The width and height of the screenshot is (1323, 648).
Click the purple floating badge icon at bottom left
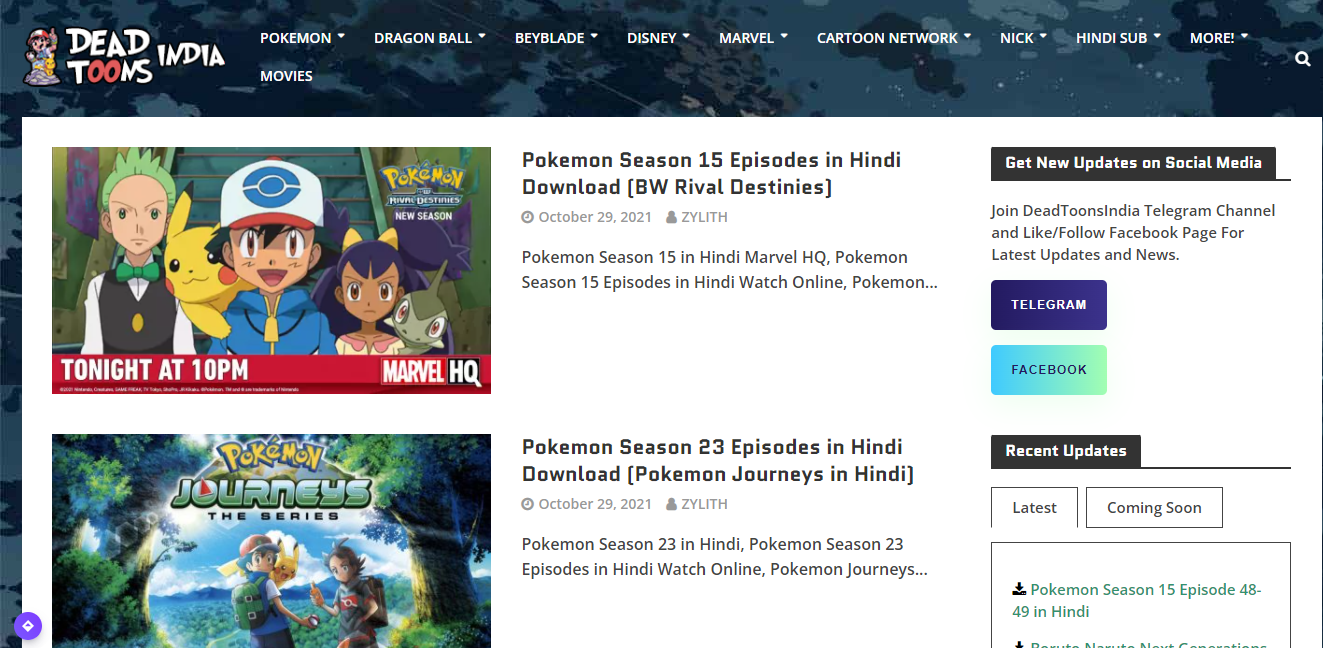28,626
